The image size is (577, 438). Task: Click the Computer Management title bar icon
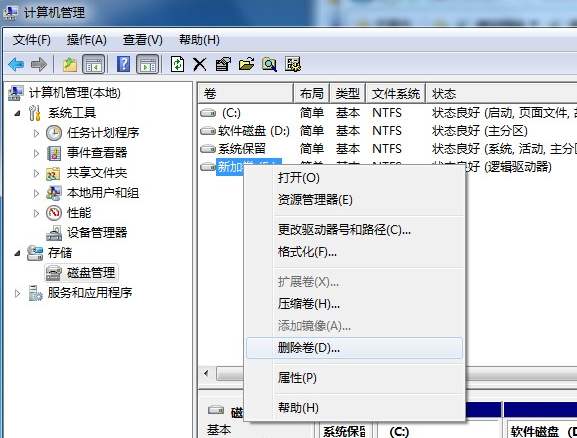10,12
